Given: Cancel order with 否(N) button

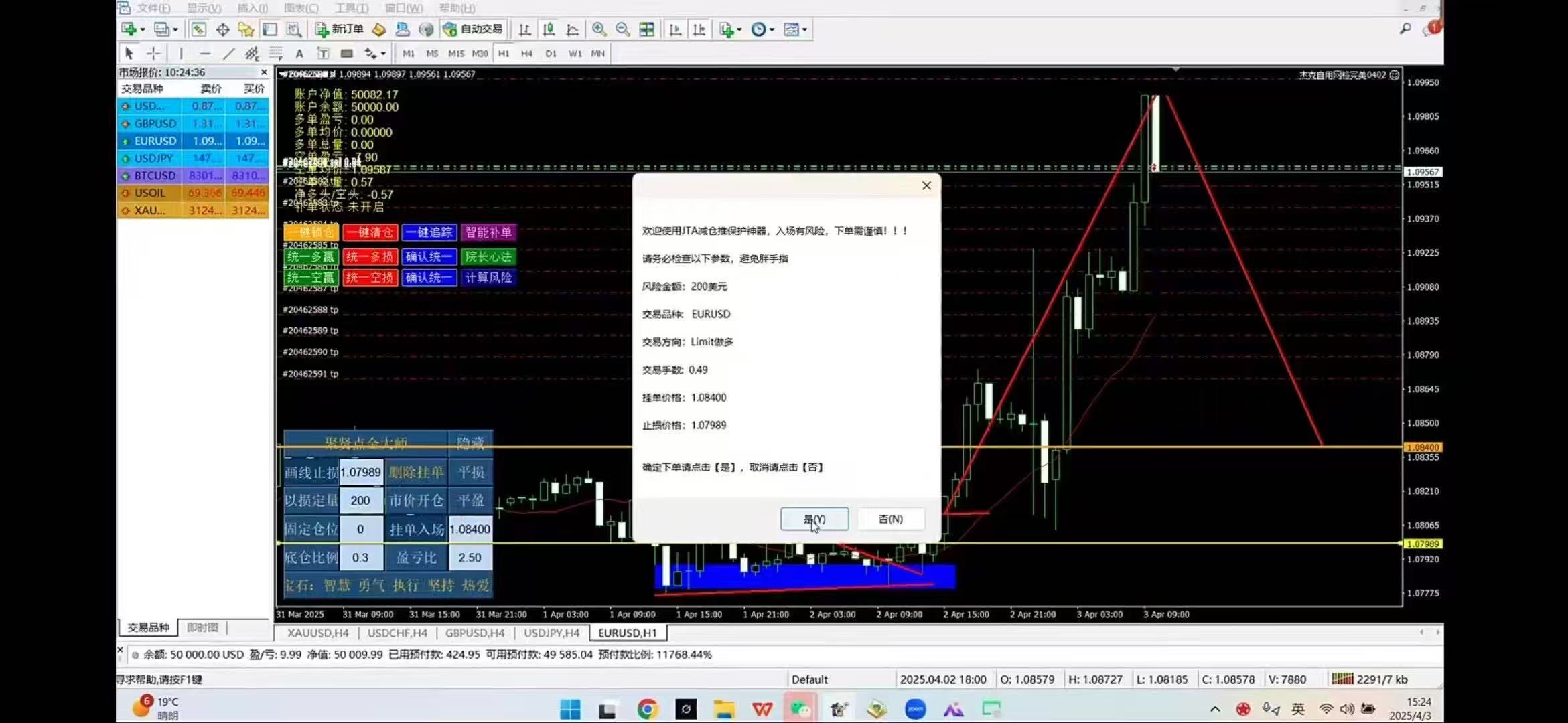Looking at the screenshot, I should click(x=890, y=519).
